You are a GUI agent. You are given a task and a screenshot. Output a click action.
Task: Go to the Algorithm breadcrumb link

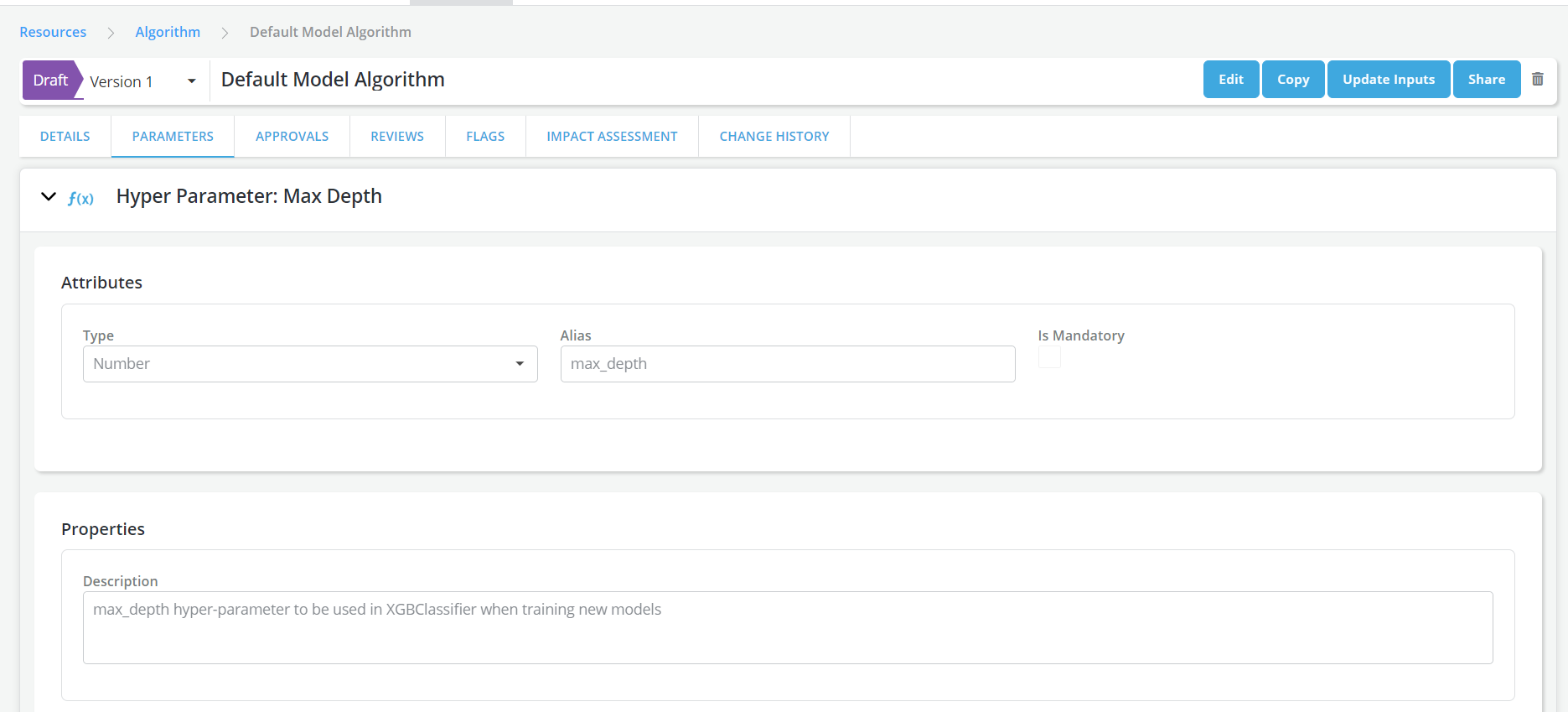coord(168,32)
